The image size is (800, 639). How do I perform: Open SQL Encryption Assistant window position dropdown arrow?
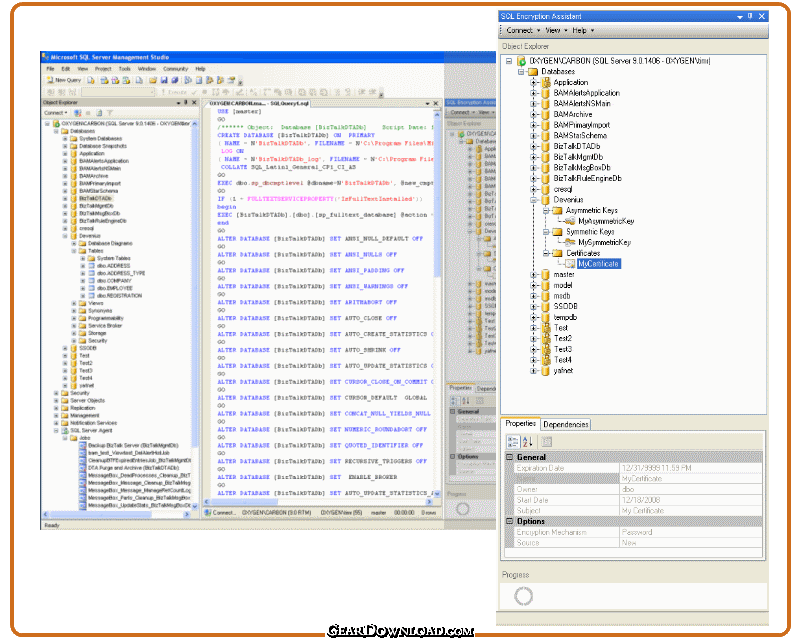click(x=740, y=17)
